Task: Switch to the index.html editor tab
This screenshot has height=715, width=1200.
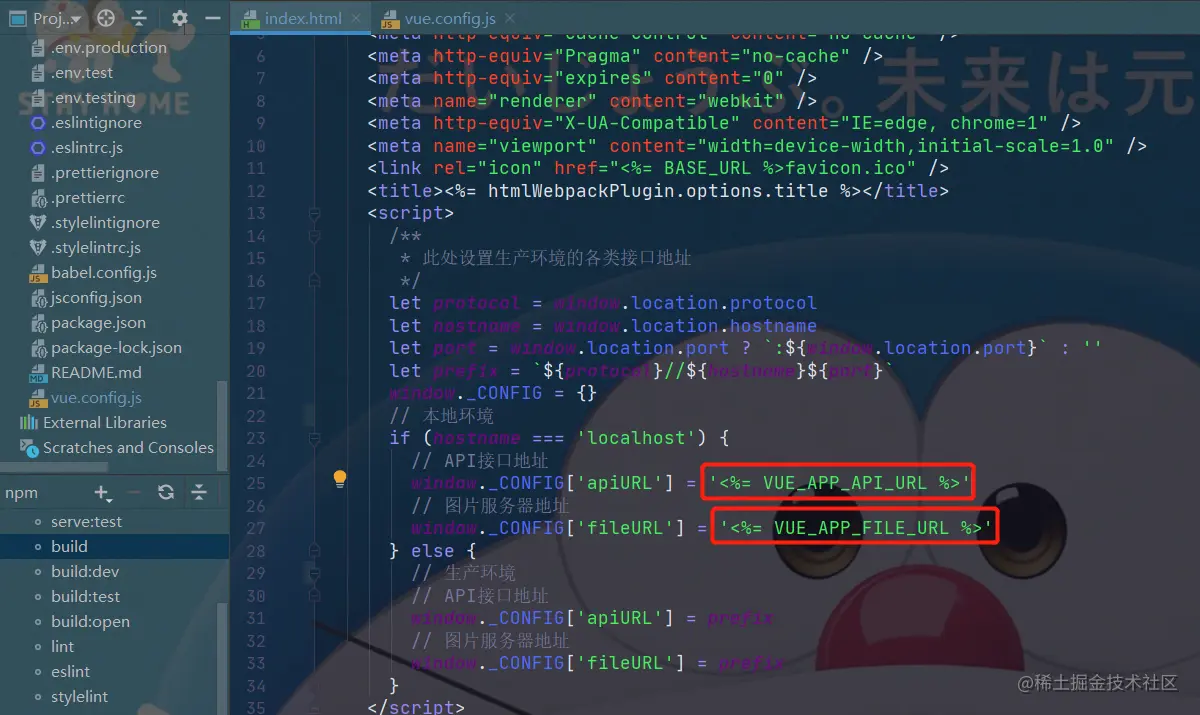Action: coord(303,19)
